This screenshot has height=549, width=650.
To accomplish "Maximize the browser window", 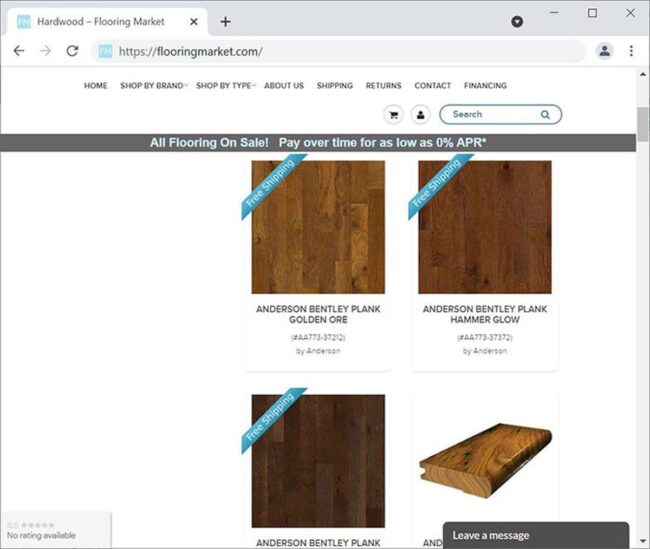I will [x=592, y=13].
